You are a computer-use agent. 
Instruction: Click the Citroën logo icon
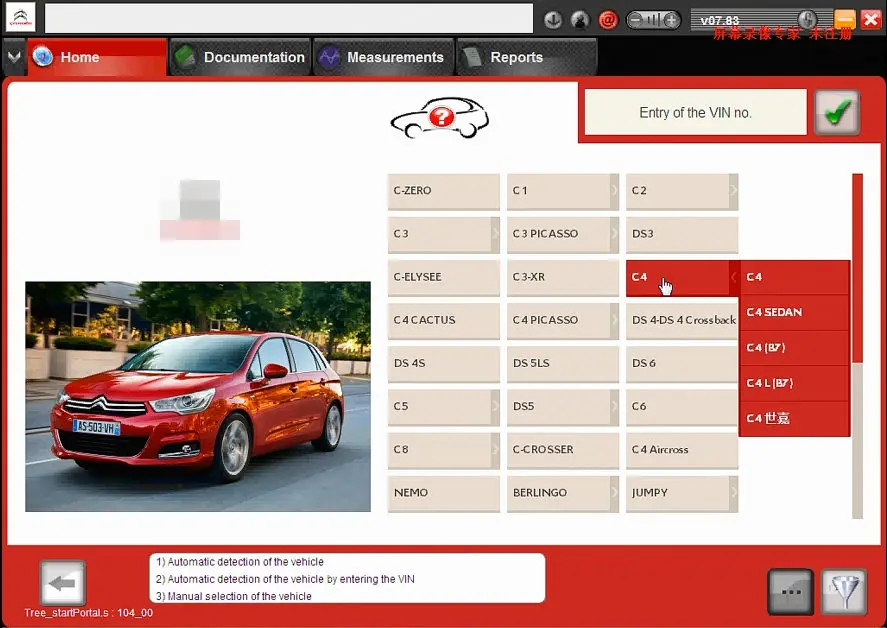point(20,18)
